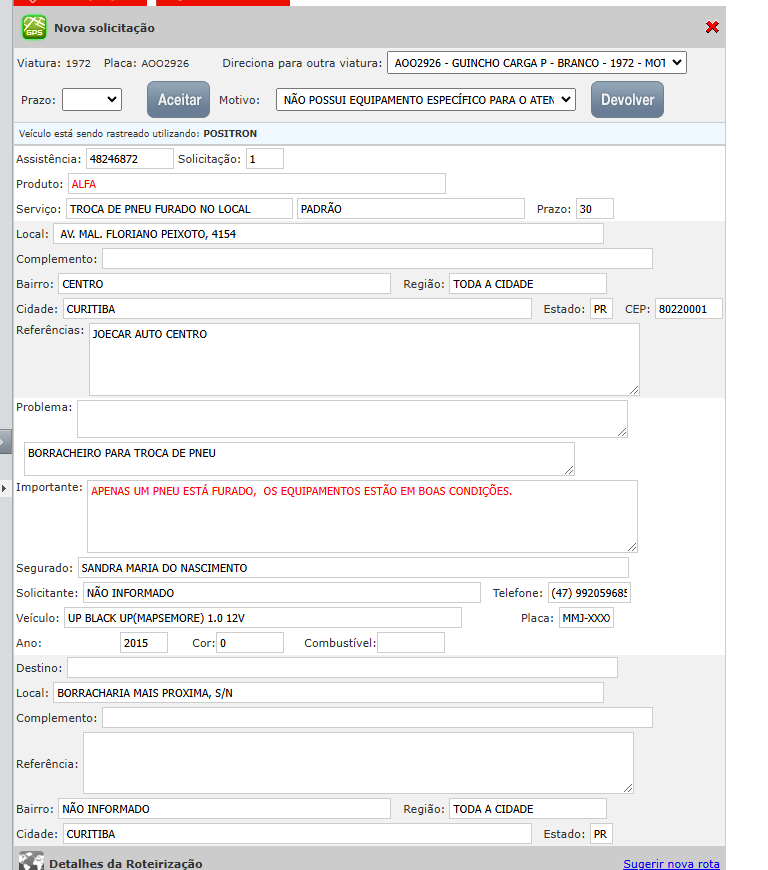Click the GPS icon beside Nova solicitação

pyautogui.click(x=34, y=28)
